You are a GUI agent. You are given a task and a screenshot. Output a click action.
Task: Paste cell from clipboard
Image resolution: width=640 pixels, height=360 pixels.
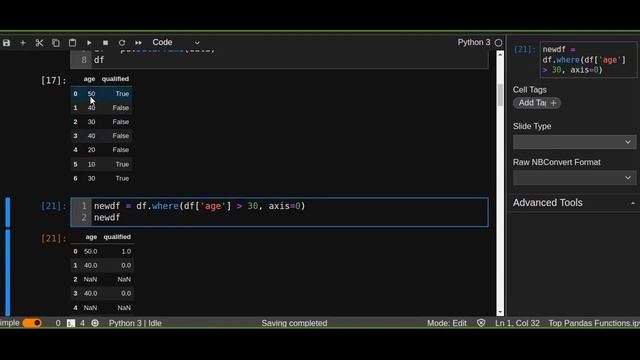72,42
